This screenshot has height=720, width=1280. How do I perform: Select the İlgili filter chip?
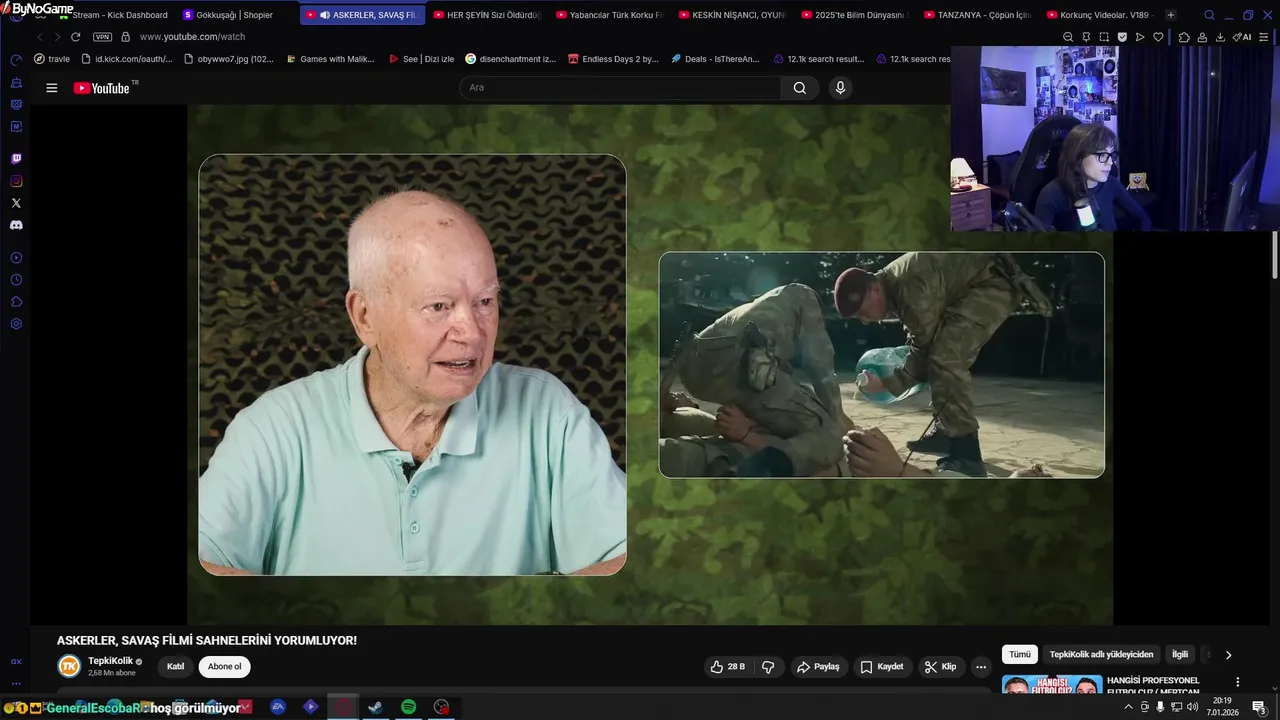pyautogui.click(x=1180, y=654)
